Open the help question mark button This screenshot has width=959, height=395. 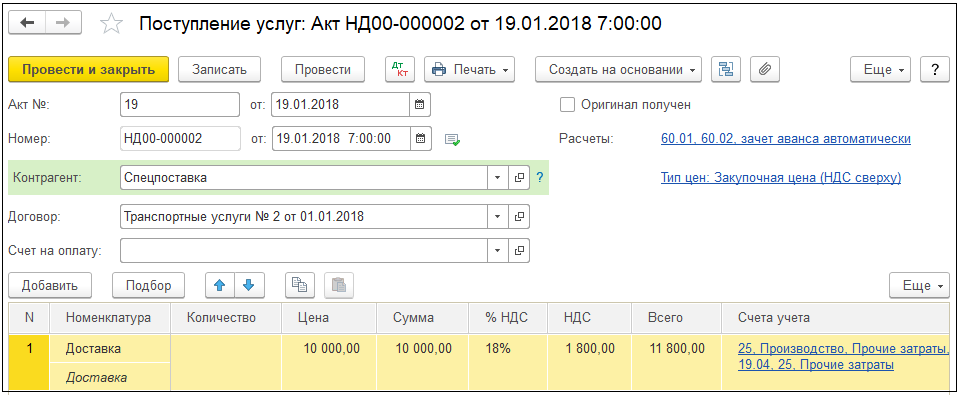[935, 69]
